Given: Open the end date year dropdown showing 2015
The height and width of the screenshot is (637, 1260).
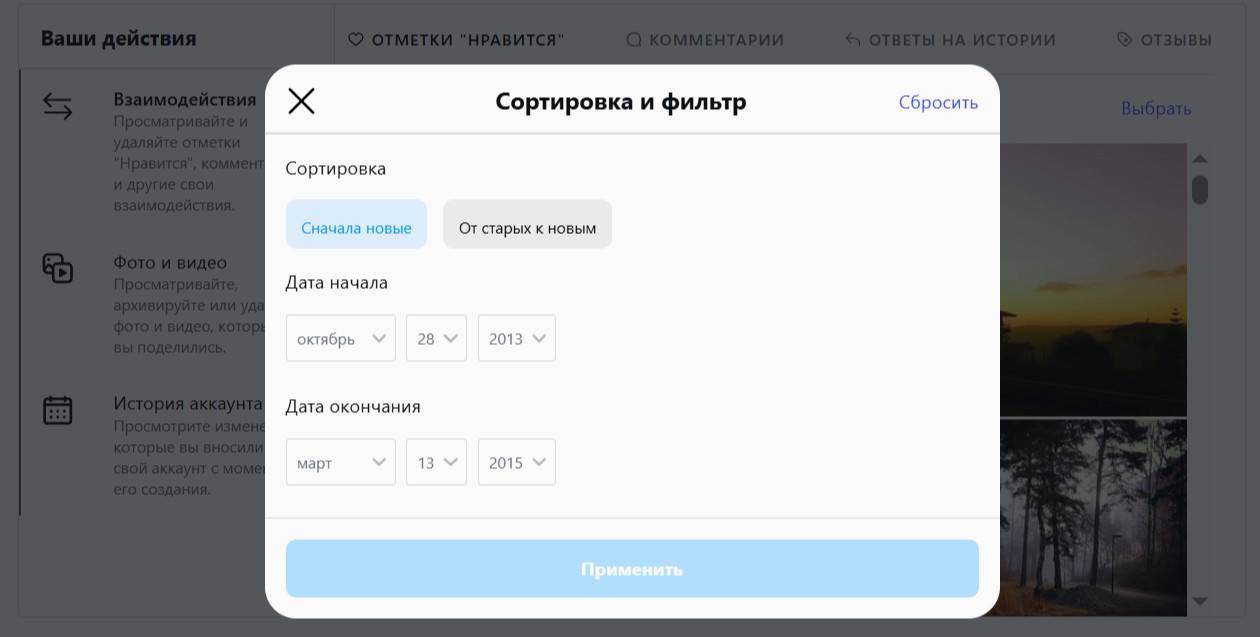Looking at the screenshot, I should [x=516, y=462].
